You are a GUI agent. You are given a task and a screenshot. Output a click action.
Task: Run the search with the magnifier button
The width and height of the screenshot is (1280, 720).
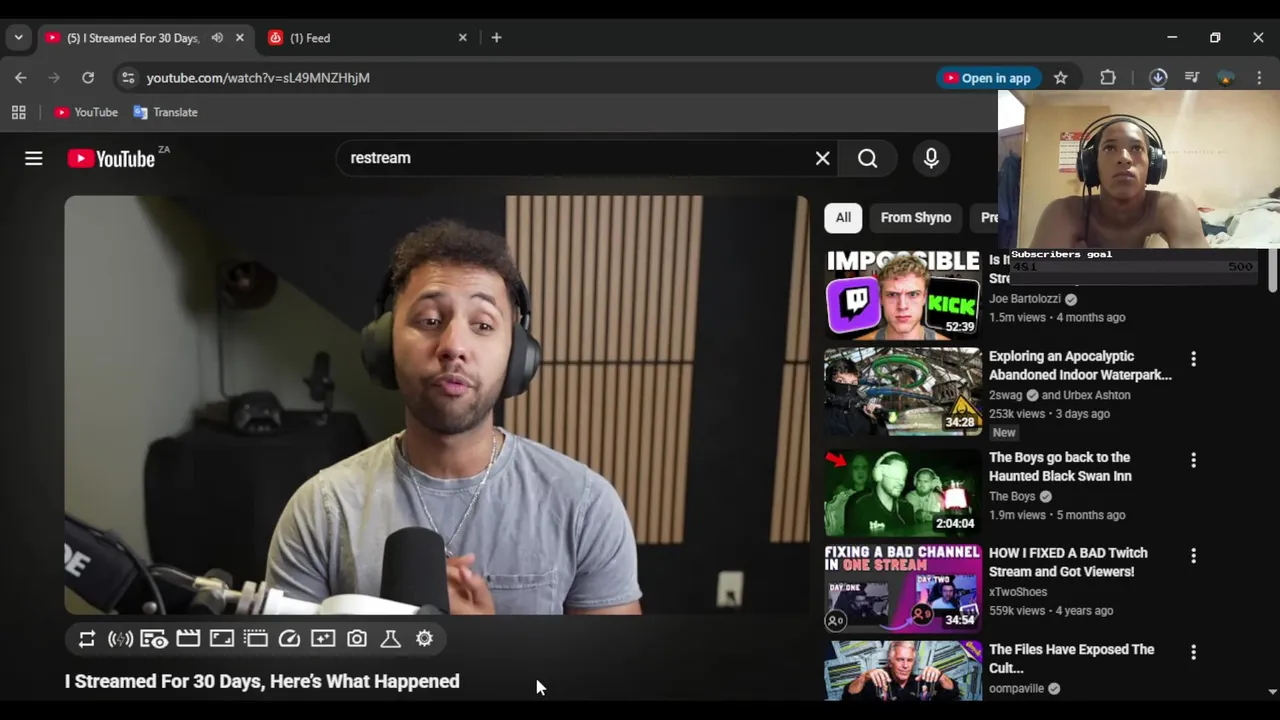(x=867, y=158)
